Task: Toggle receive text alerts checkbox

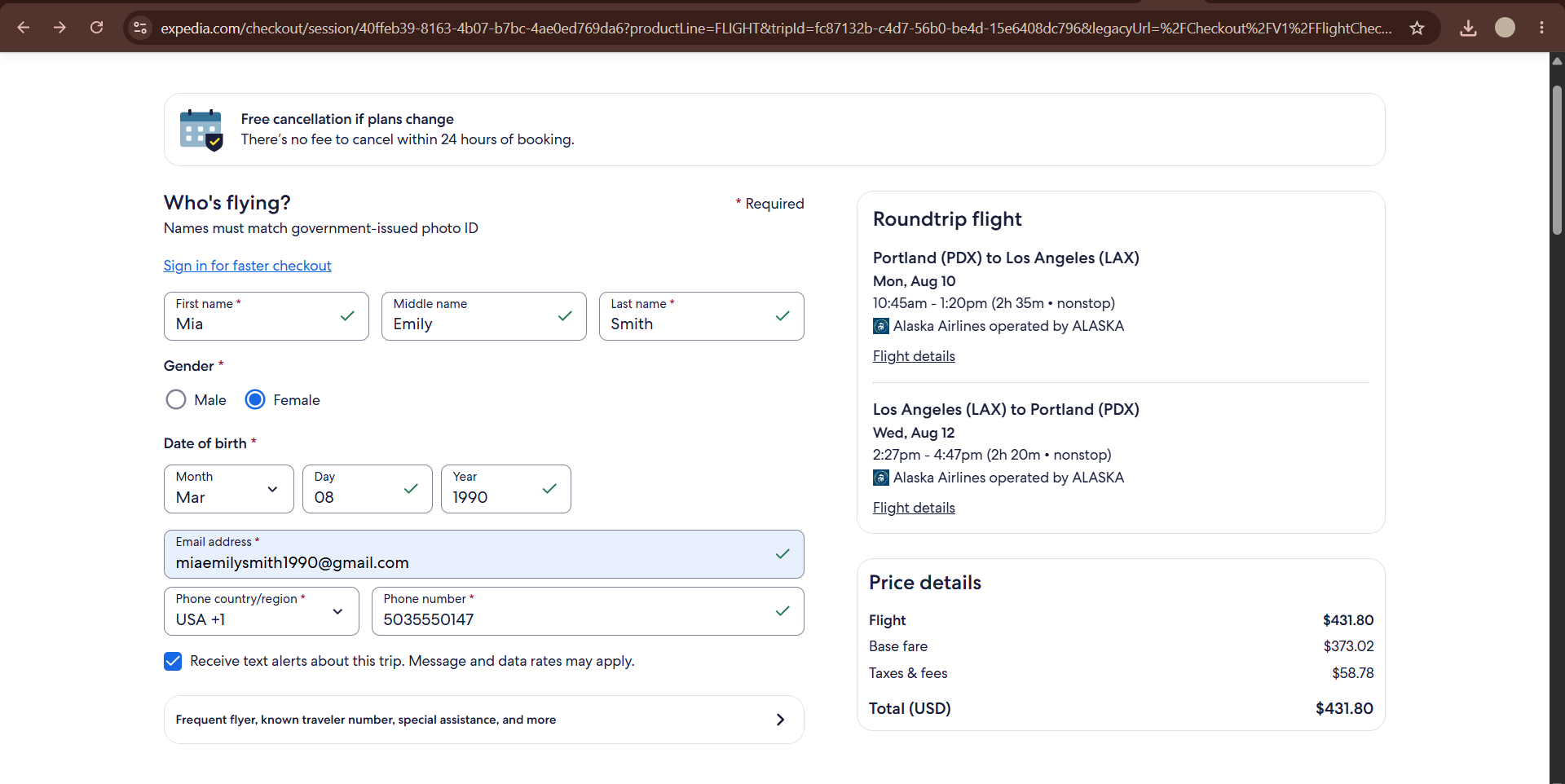Action: click(173, 661)
